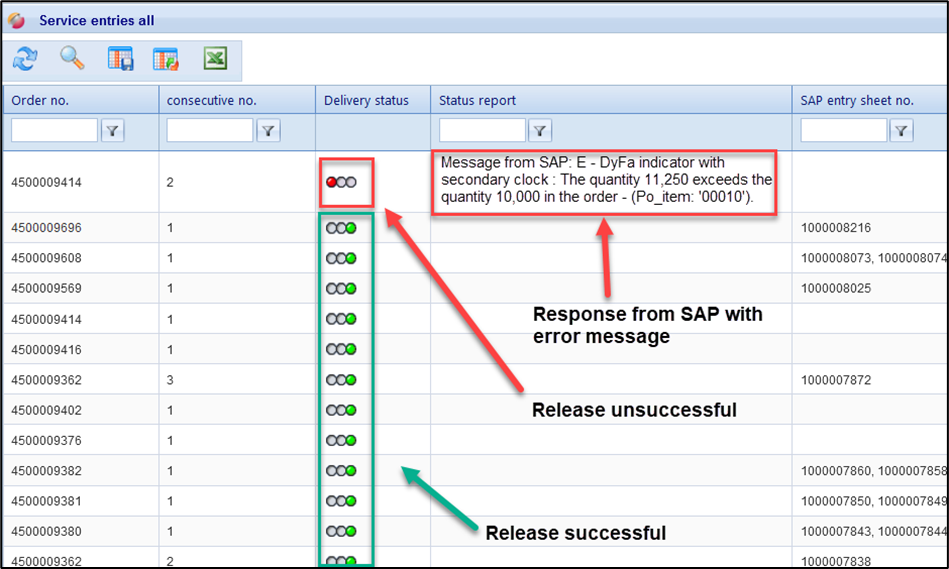Click the reset table layout icon
Viewport: 949px width, 569px height.
click(166, 60)
